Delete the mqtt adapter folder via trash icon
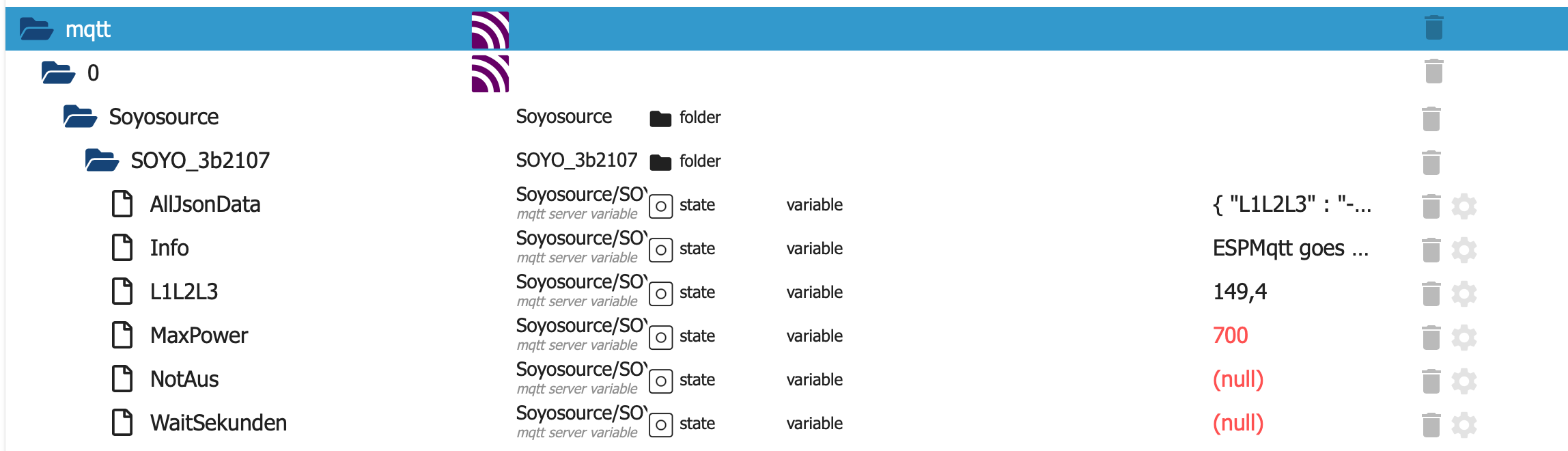Screen dimensions: 1568x451 pyautogui.click(x=1433, y=28)
